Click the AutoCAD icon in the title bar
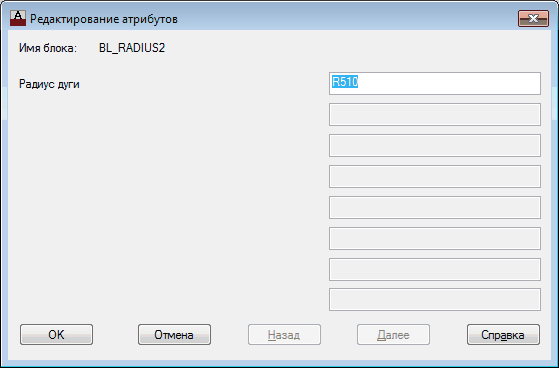This screenshot has width=559, height=368. pyautogui.click(x=18, y=18)
